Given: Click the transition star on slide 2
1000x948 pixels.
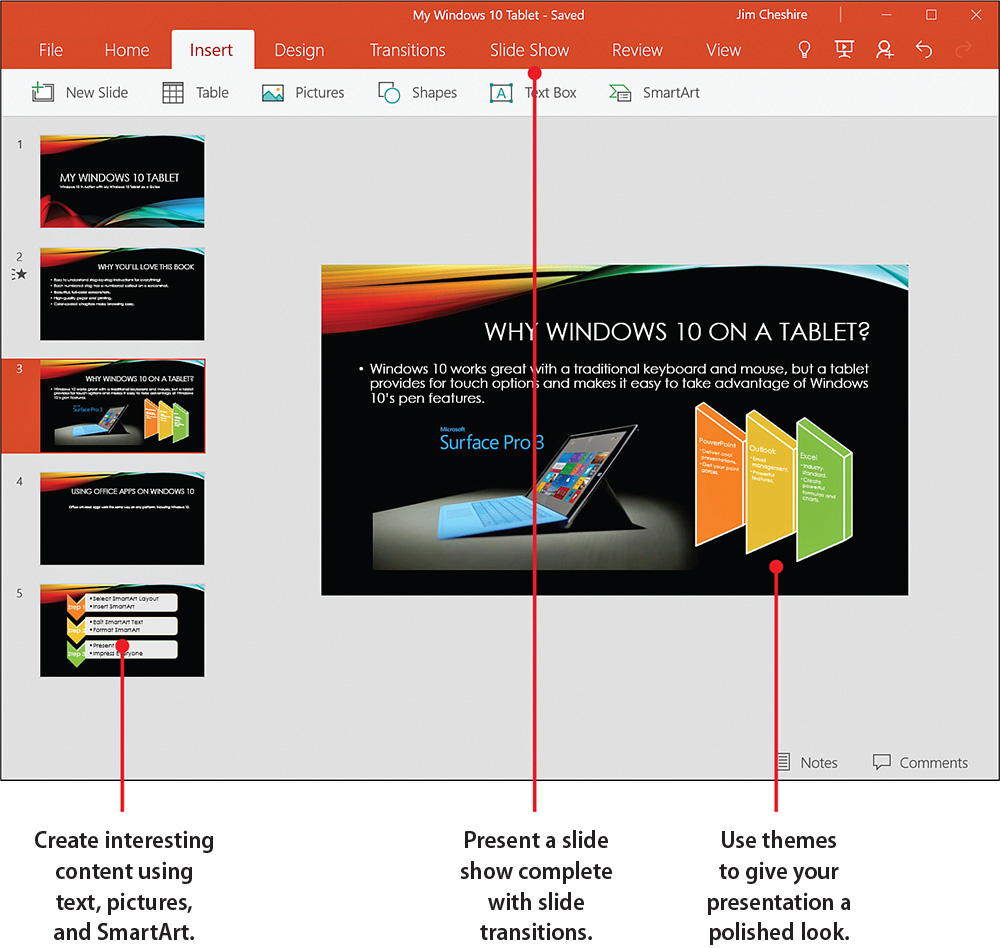Looking at the screenshot, I should 19,274.
